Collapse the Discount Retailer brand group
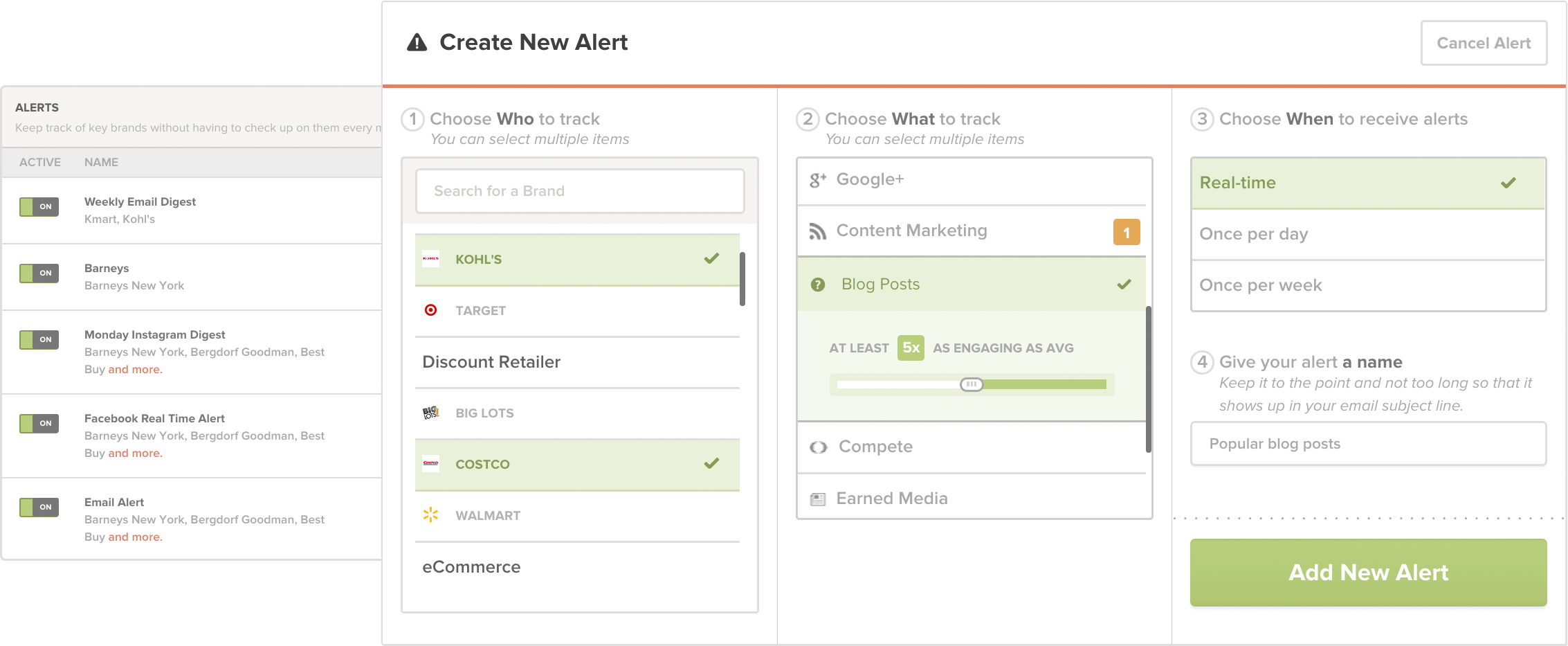Viewport: 1568px width, 646px height. click(x=577, y=362)
